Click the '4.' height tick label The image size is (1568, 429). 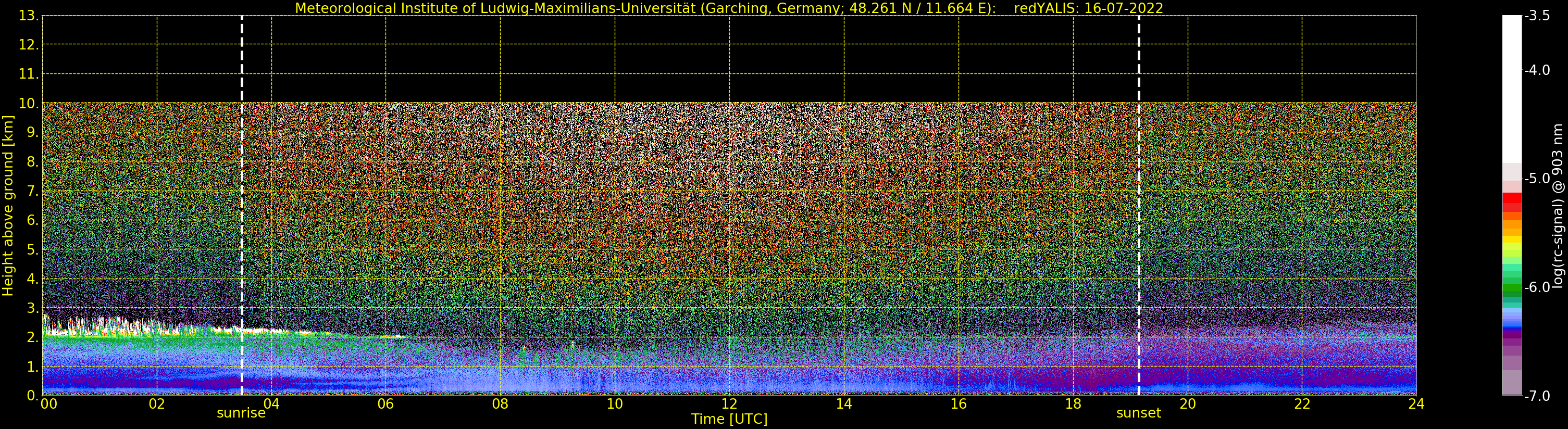[33, 279]
